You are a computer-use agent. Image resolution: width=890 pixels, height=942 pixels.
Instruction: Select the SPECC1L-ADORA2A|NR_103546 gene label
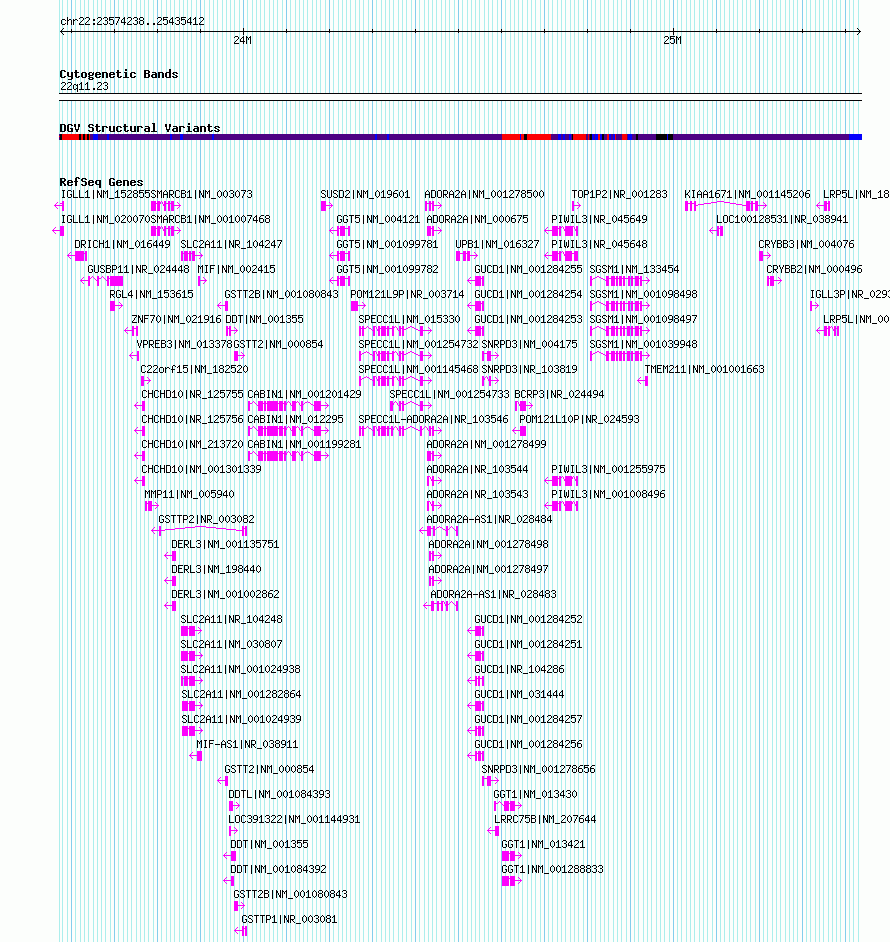click(x=433, y=419)
